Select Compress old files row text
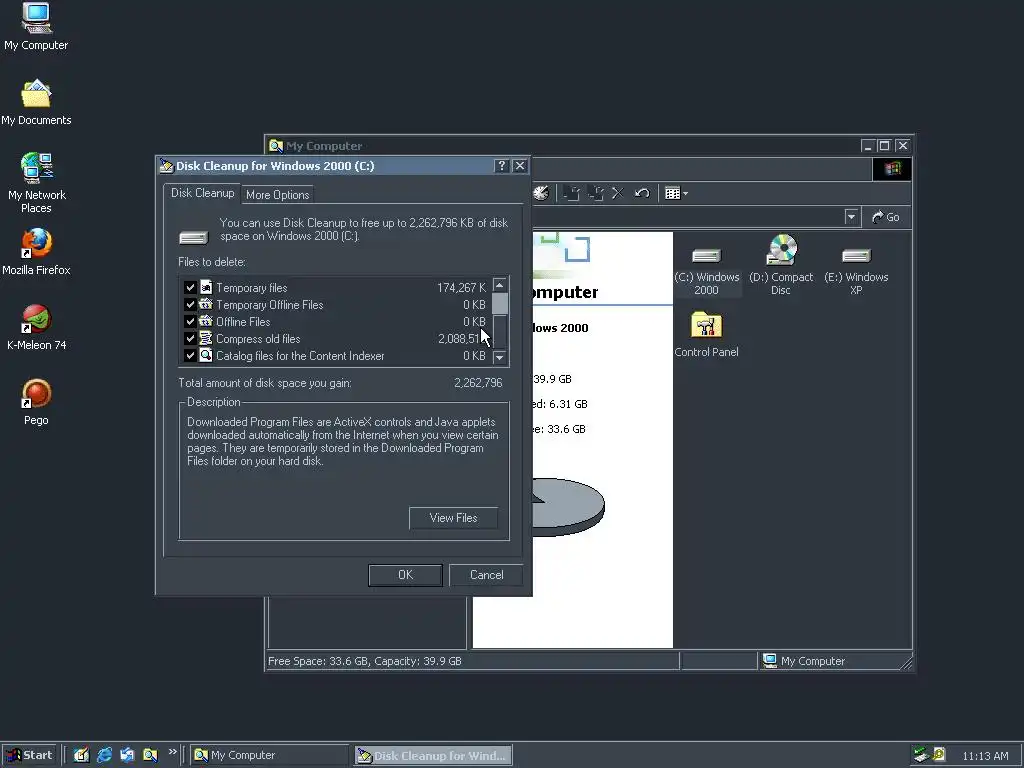Image resolution: width=1024 pixels, height=768 pixels. pyautogui.click(x=258, y=338)
